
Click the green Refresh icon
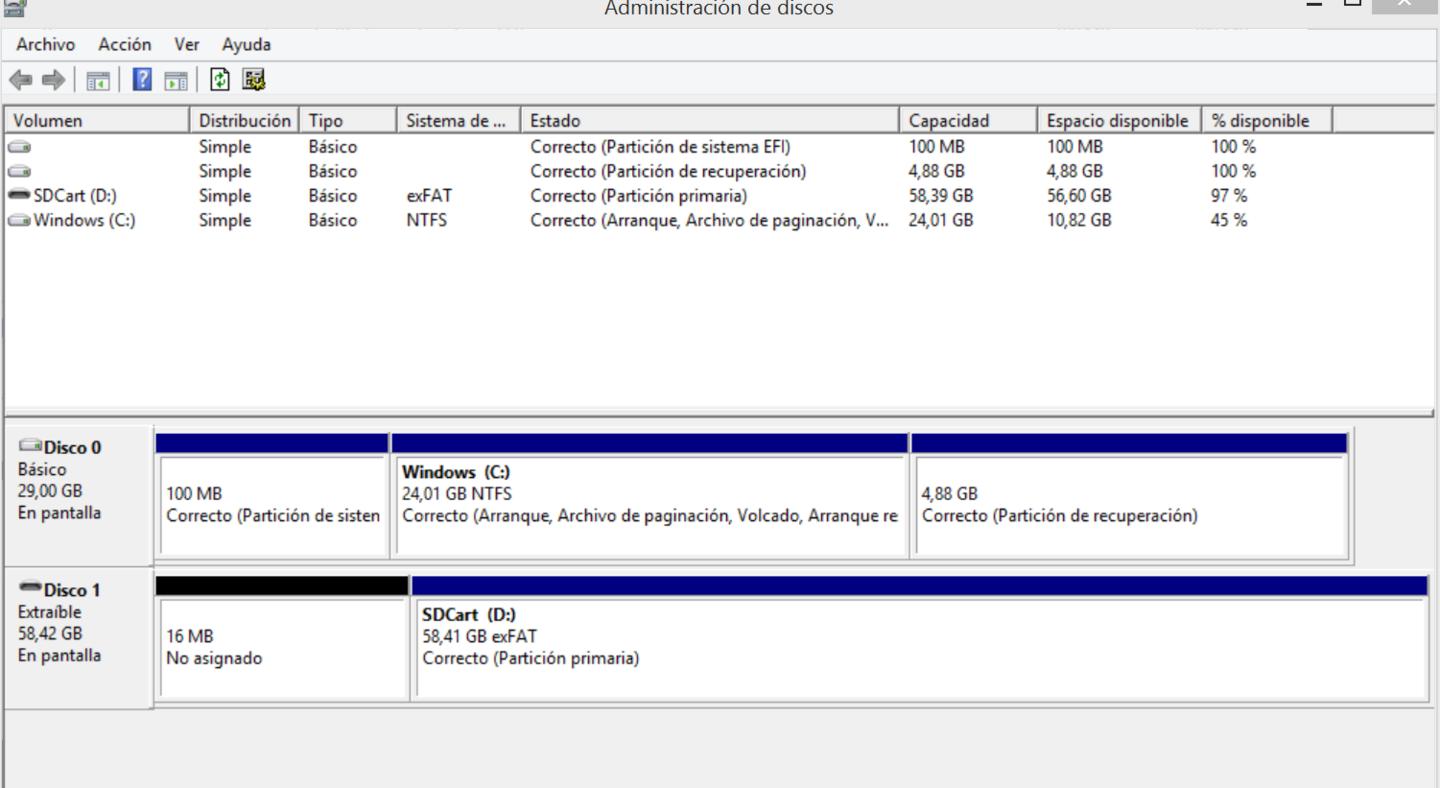[220, 80]
